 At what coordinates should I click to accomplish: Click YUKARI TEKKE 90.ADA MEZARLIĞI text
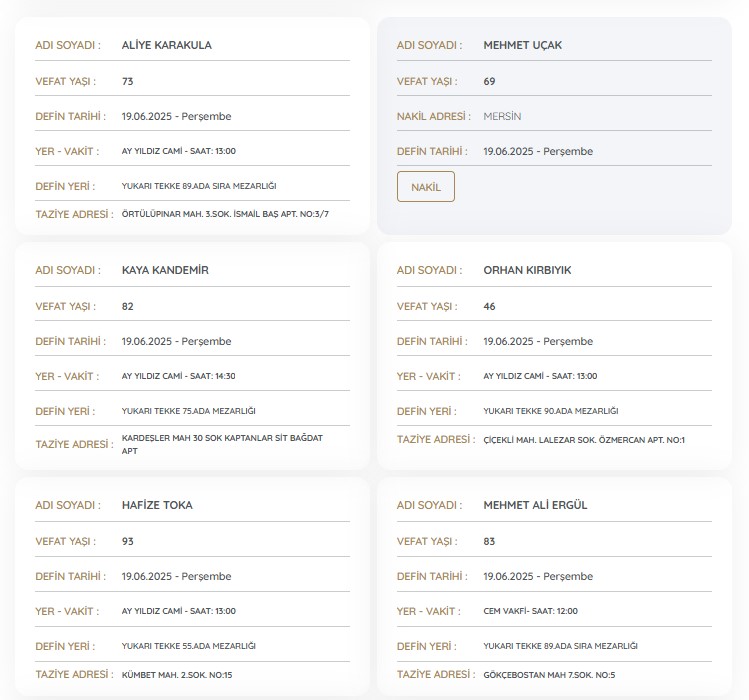[x=551, y=411]
